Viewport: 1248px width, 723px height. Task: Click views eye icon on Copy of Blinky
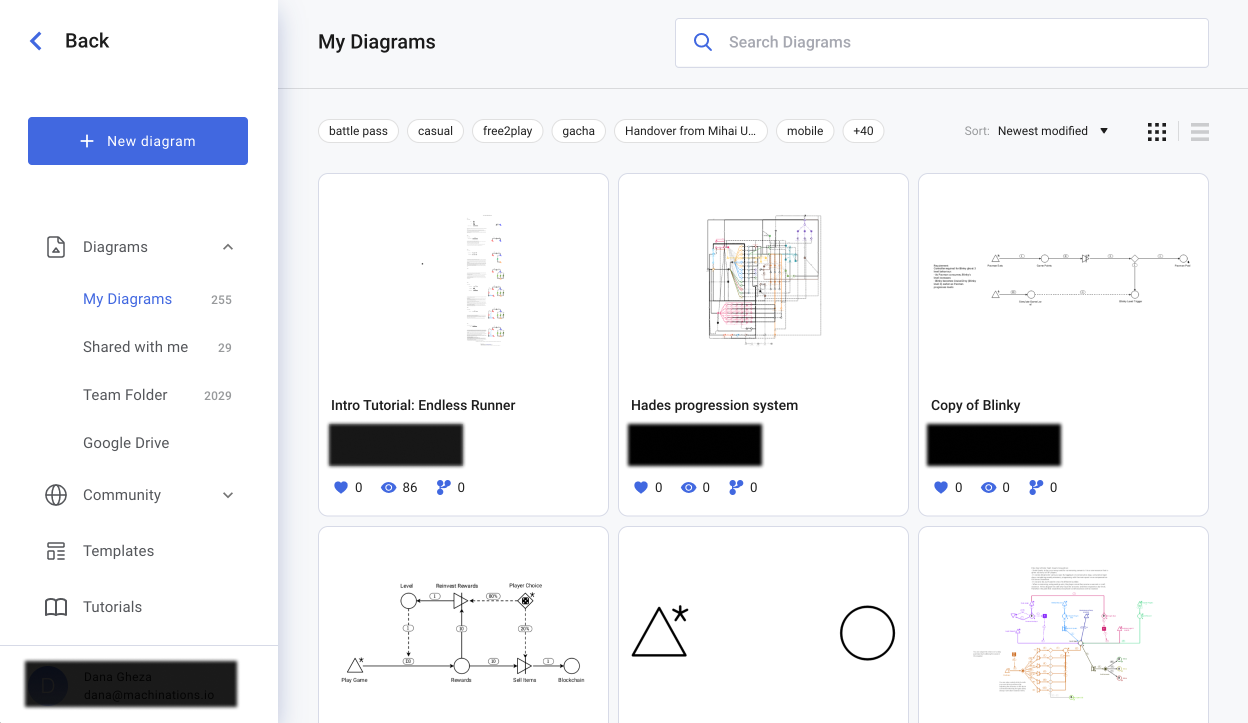point(988,488)
